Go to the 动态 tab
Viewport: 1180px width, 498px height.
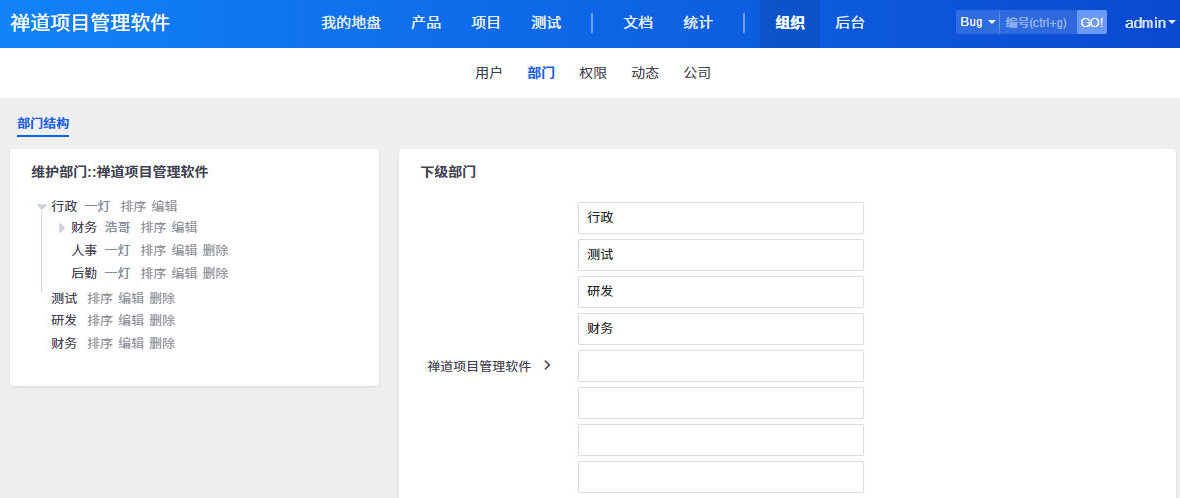coord(645,73)
